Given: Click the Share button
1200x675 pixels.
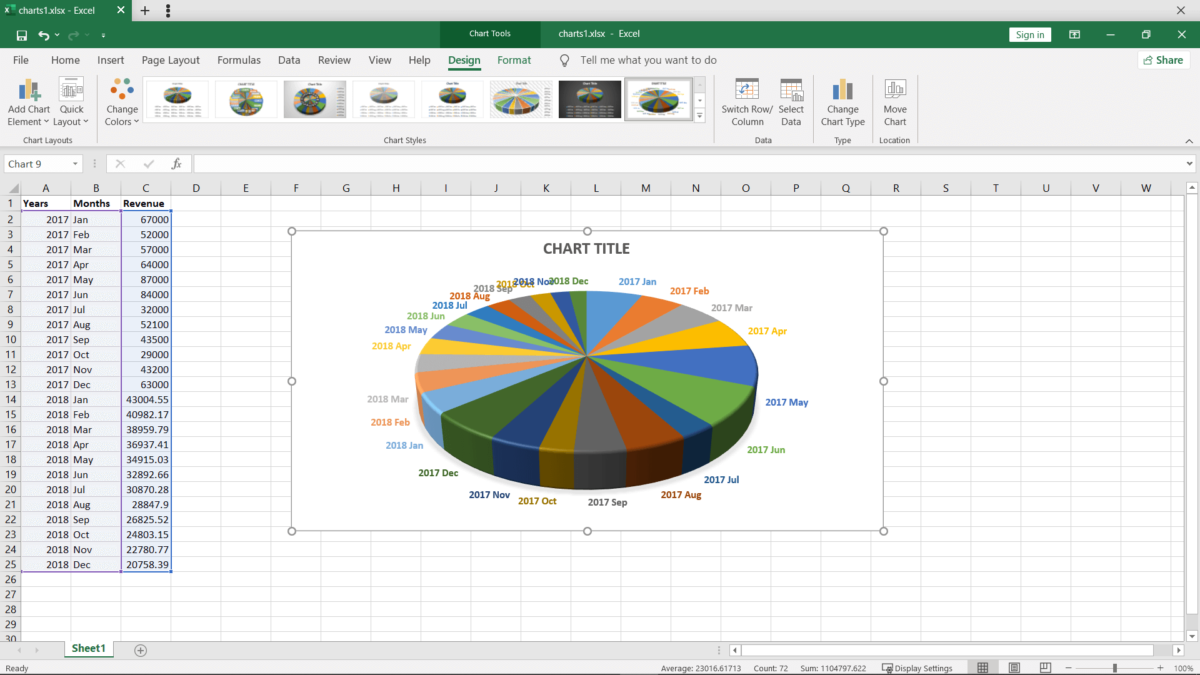Looking at the screenshot, I should pyautogui.click(x=1163, y=60).
